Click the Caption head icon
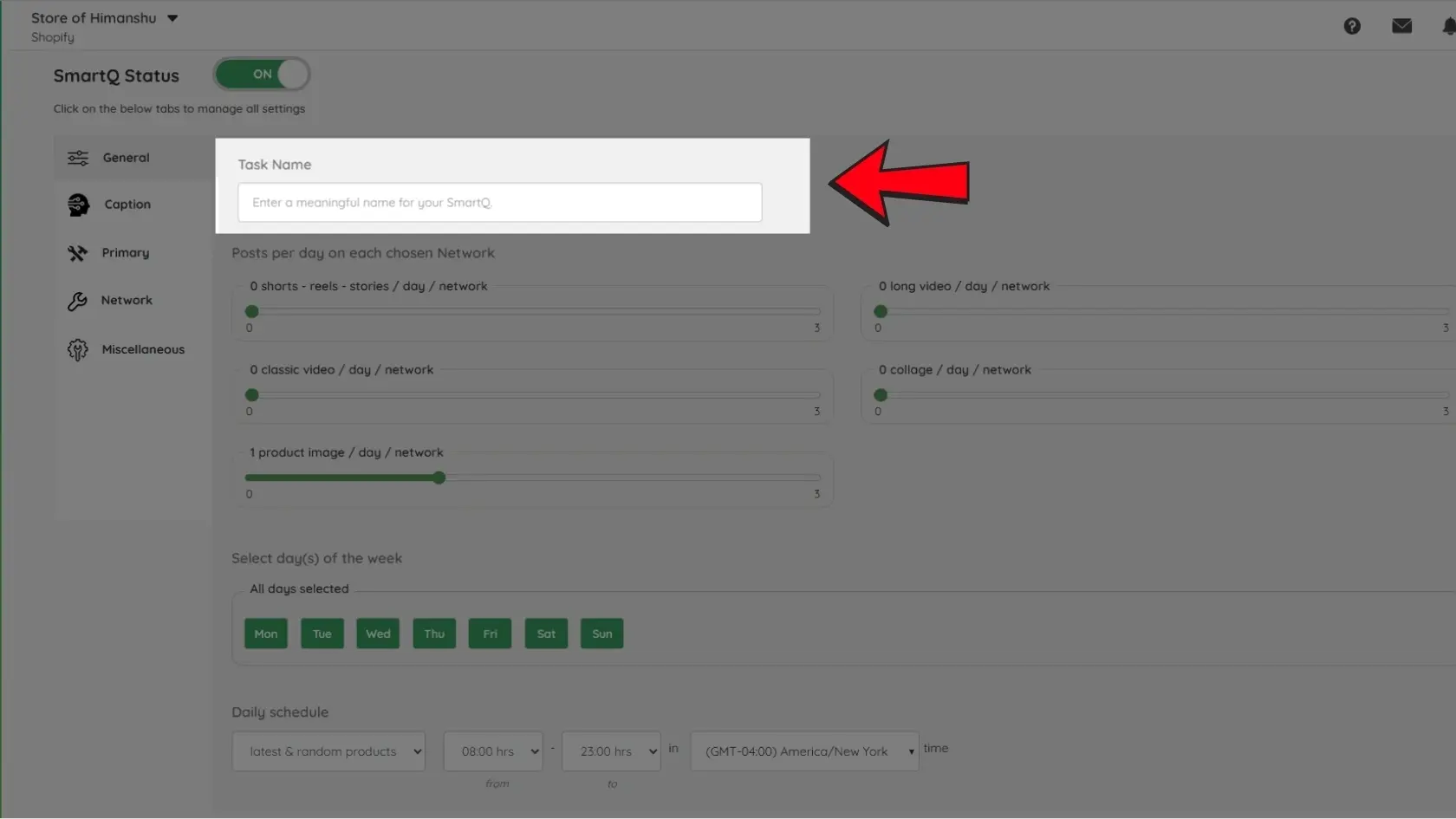The width and height of the screenshot is (1456, 819). (x=78, y=205)
